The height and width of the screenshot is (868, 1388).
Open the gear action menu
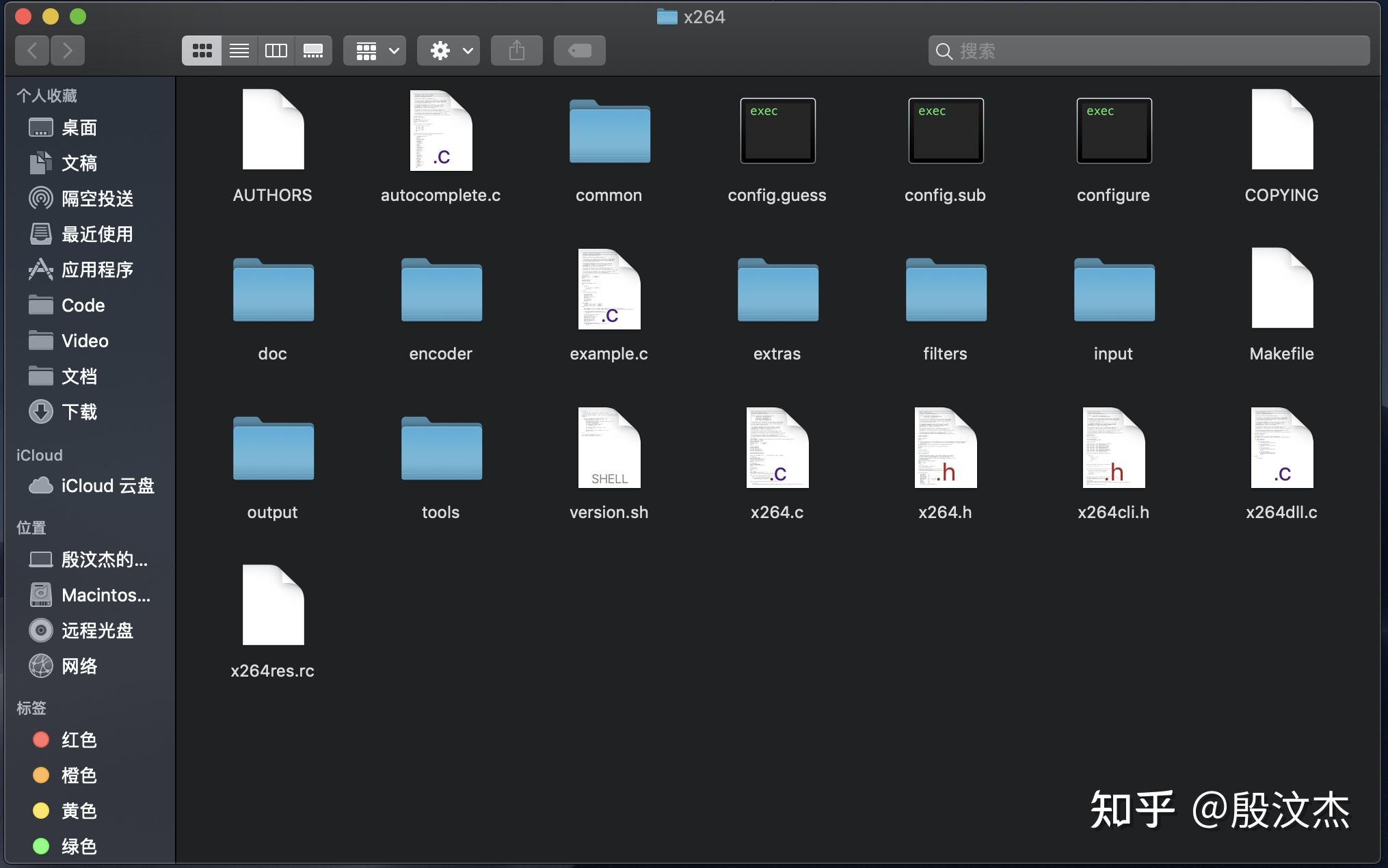coord(449,51)
